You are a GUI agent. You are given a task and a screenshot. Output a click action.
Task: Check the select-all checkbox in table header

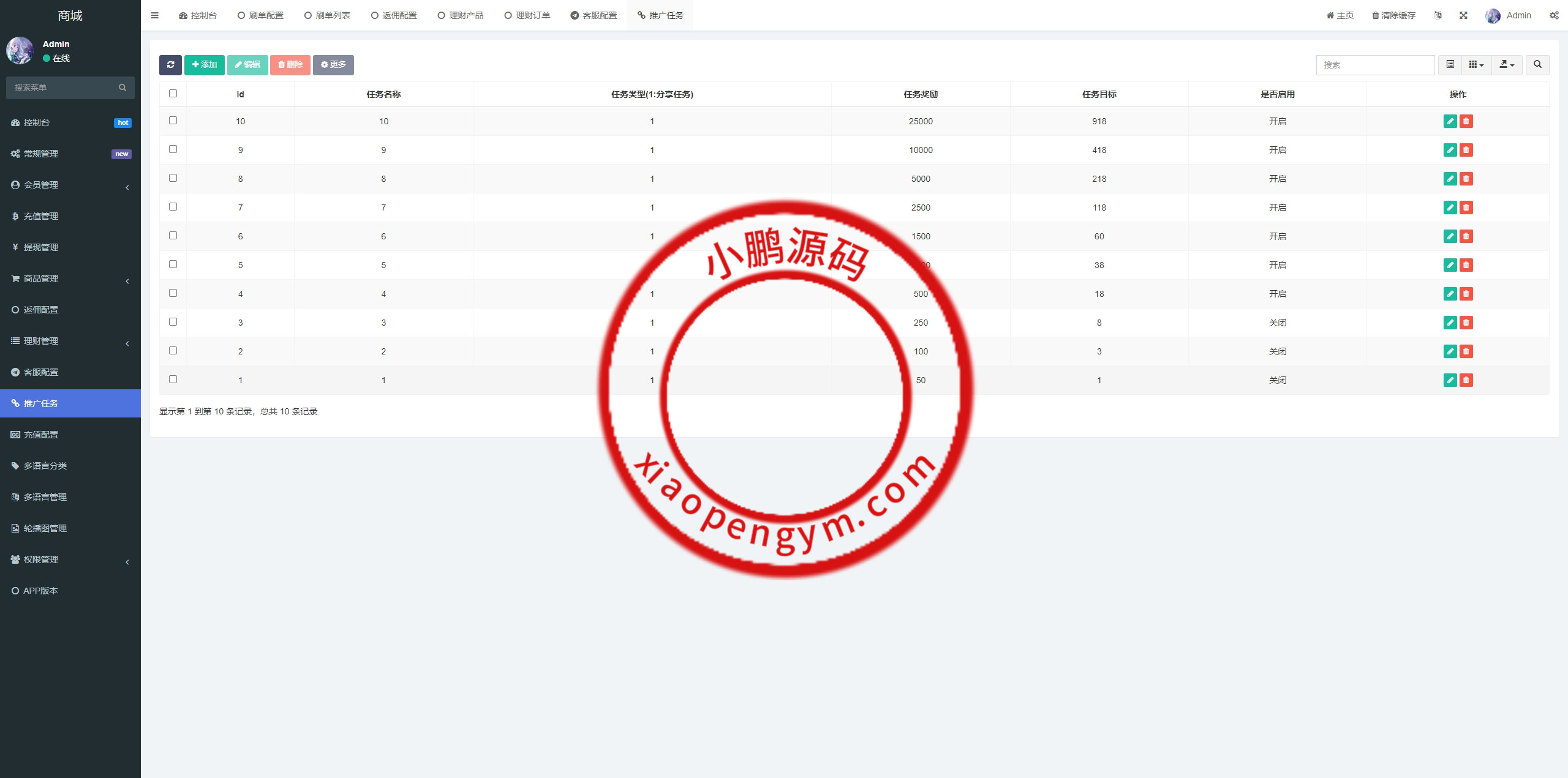tap(173, 94)
